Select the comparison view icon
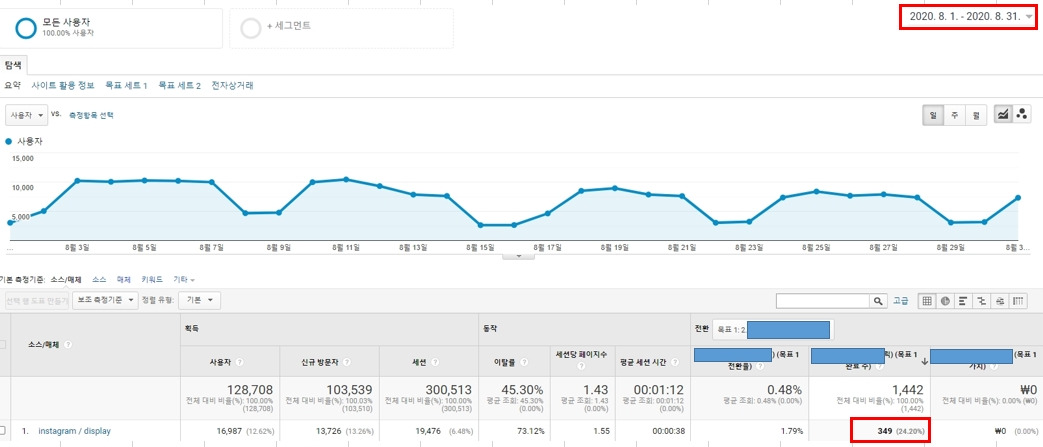Screen dimensions: 1043x447 [x=980, y=301]
